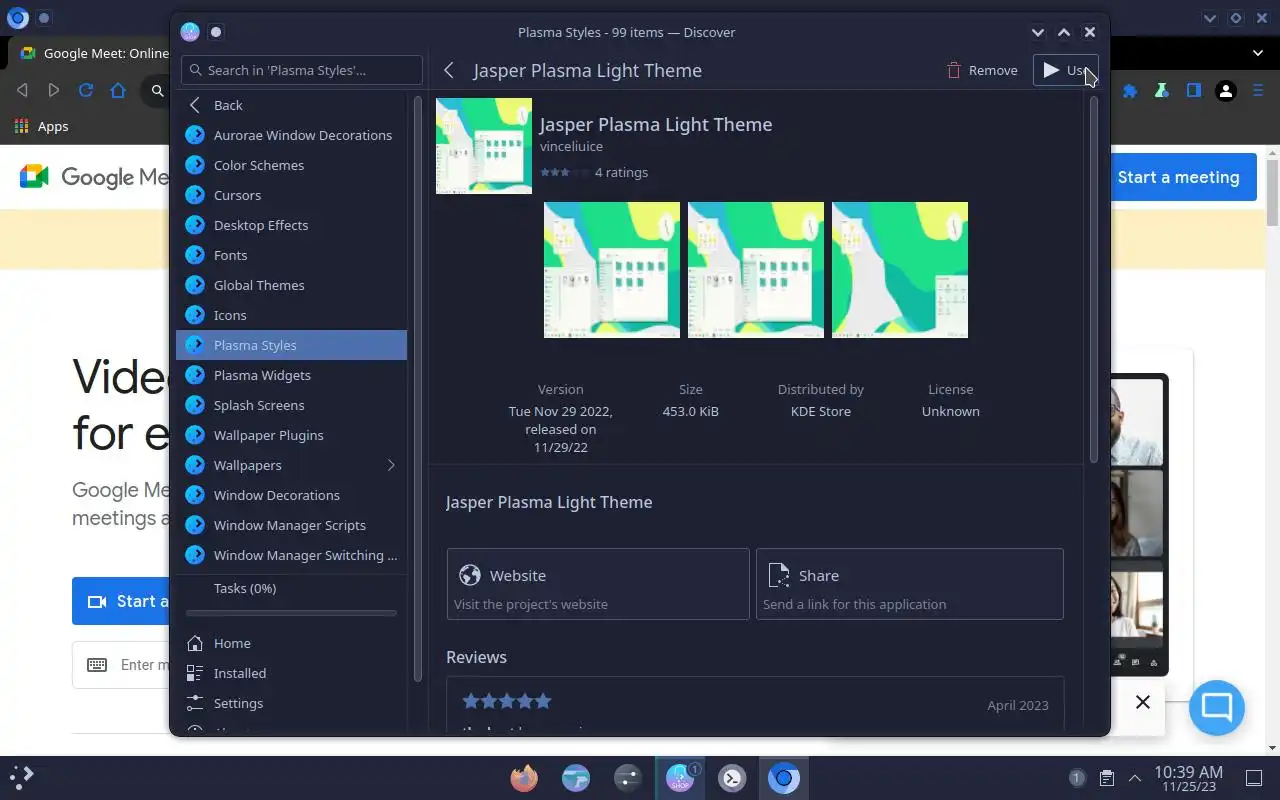Click the chat bubble icon in browser page
Viewport: 1280px width, 800px height.
[x=1217, y=708]
